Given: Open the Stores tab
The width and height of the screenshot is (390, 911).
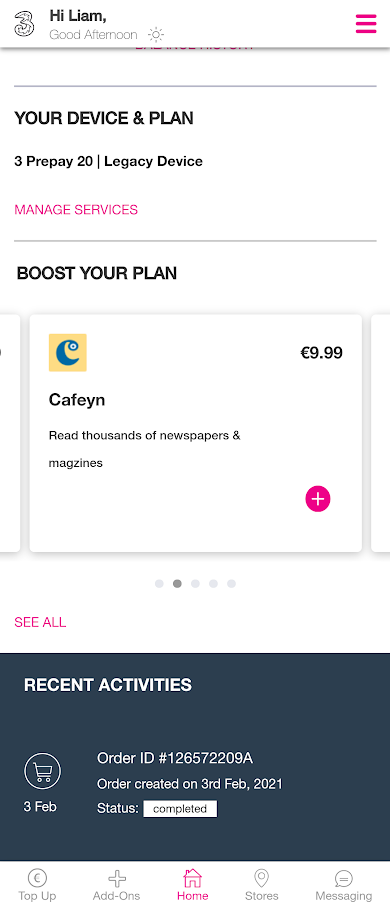Looking at the screenshot, I should tap(262, 885).
